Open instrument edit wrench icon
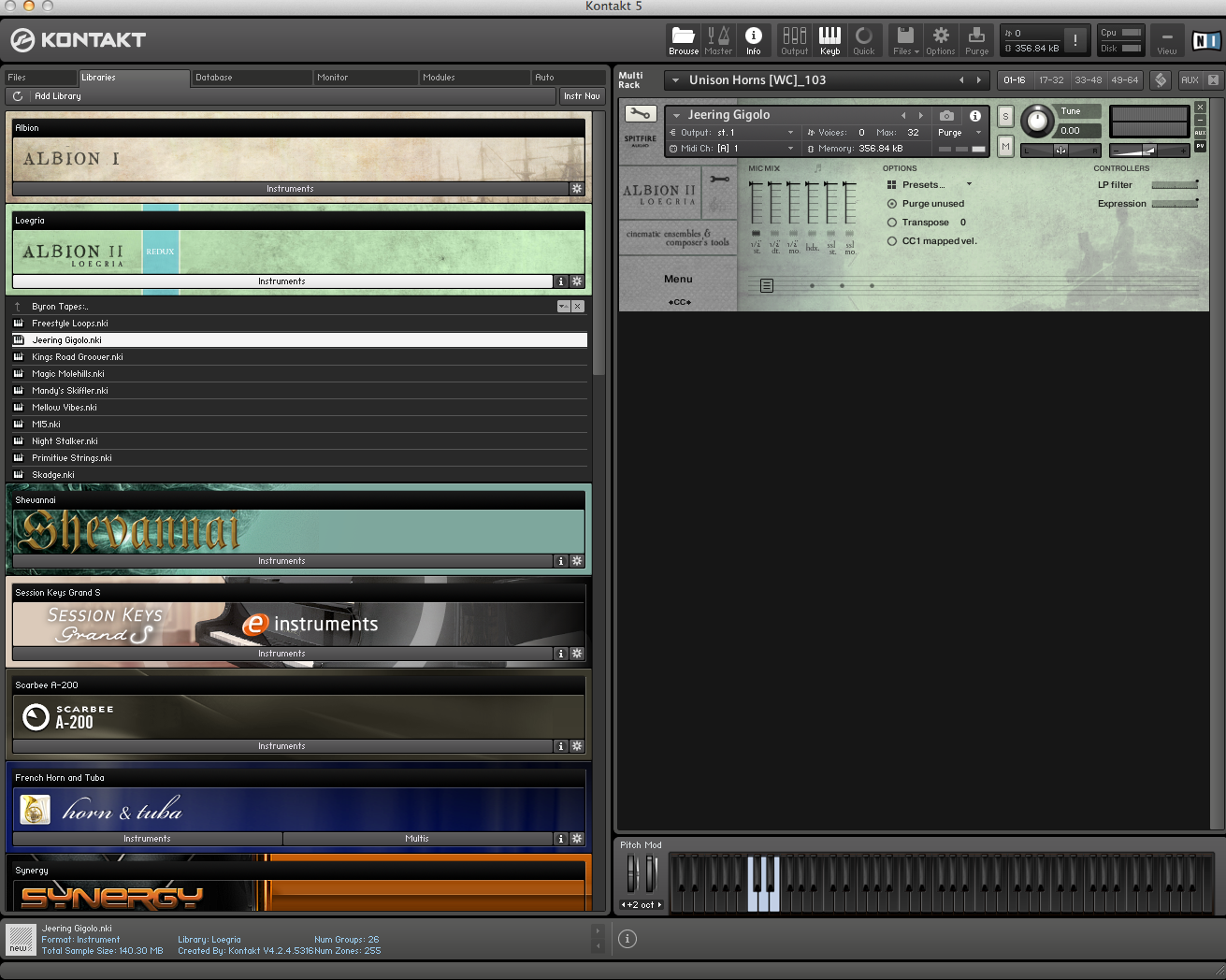The image size is (1226, 980). (641, 114)
